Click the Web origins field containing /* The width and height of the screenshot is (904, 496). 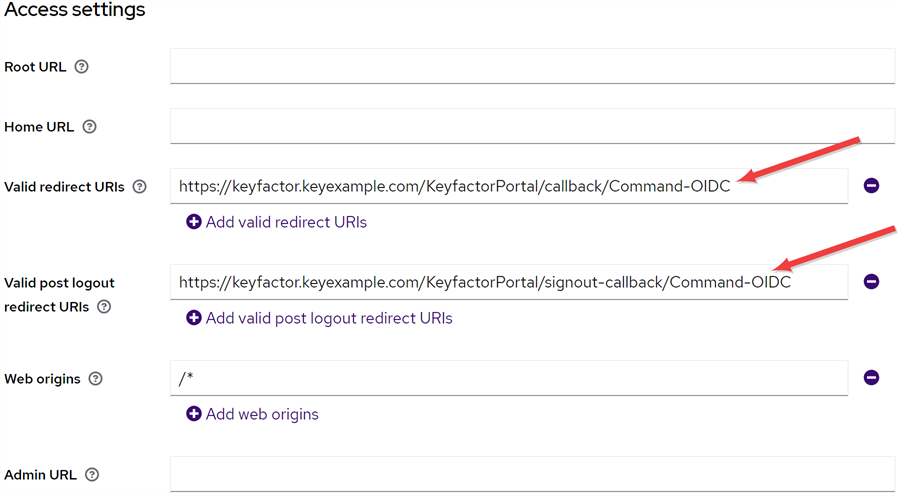point(508,378)
